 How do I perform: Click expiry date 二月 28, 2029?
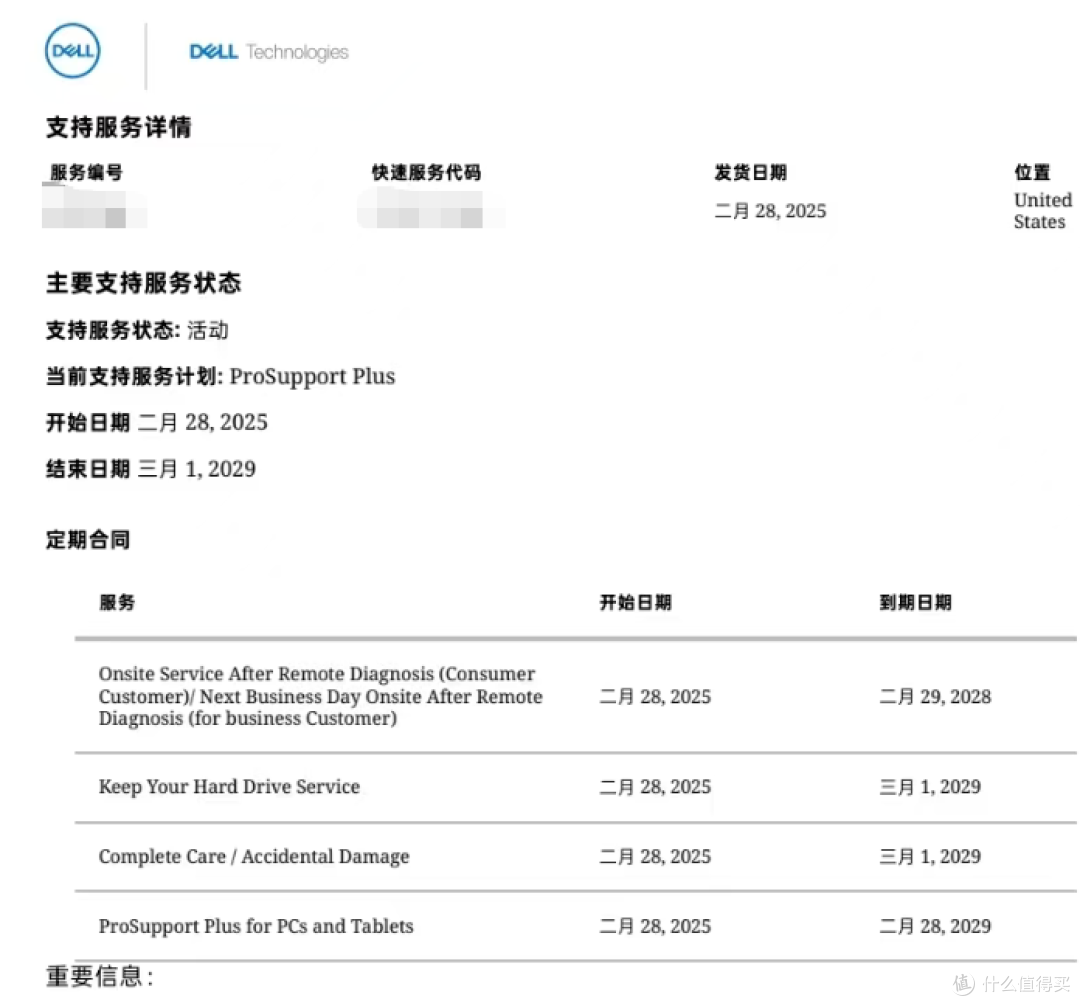(x=935, y=926)
